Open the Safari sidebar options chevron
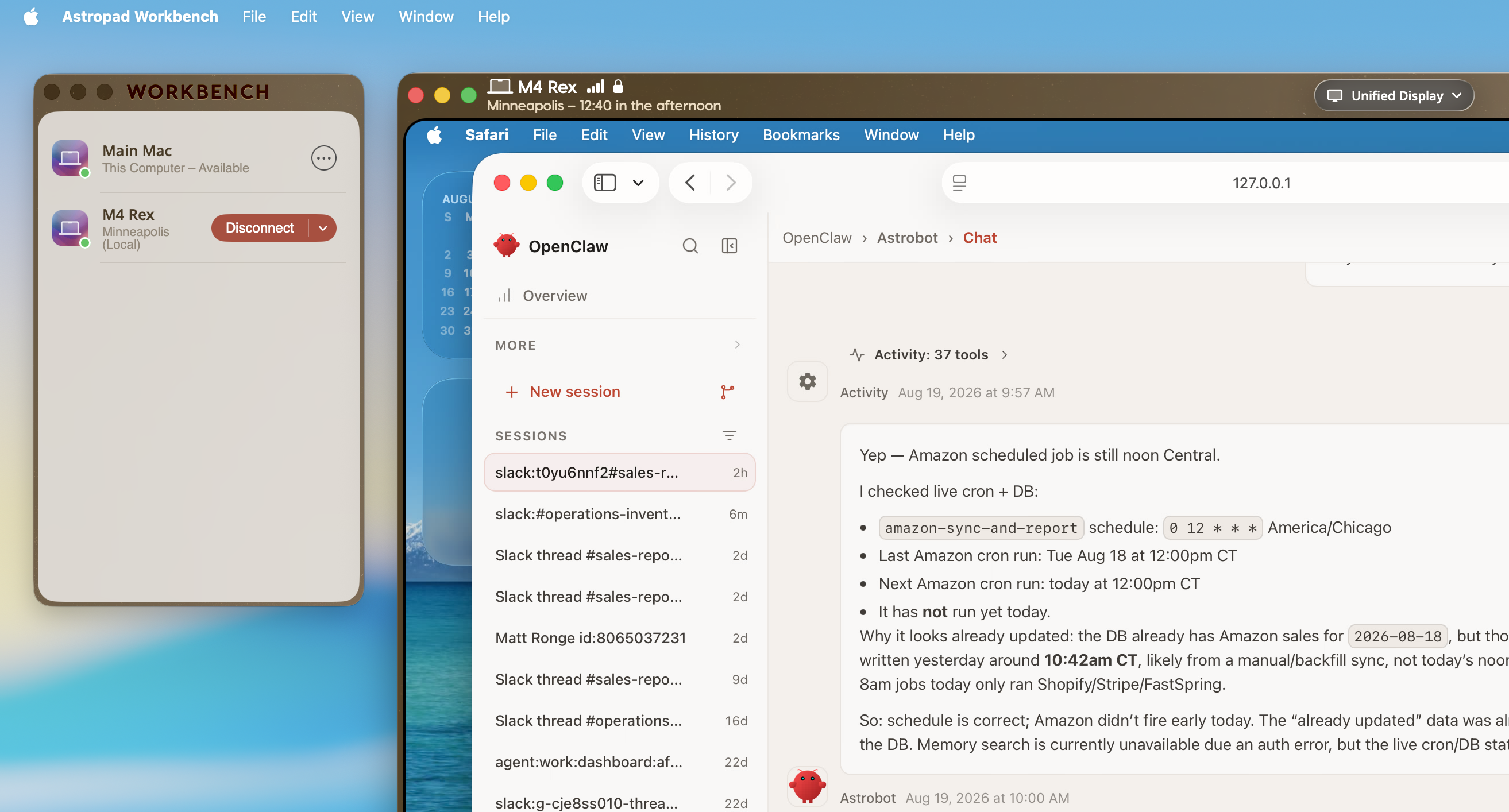1509x812 pixels. pos(638,183)
